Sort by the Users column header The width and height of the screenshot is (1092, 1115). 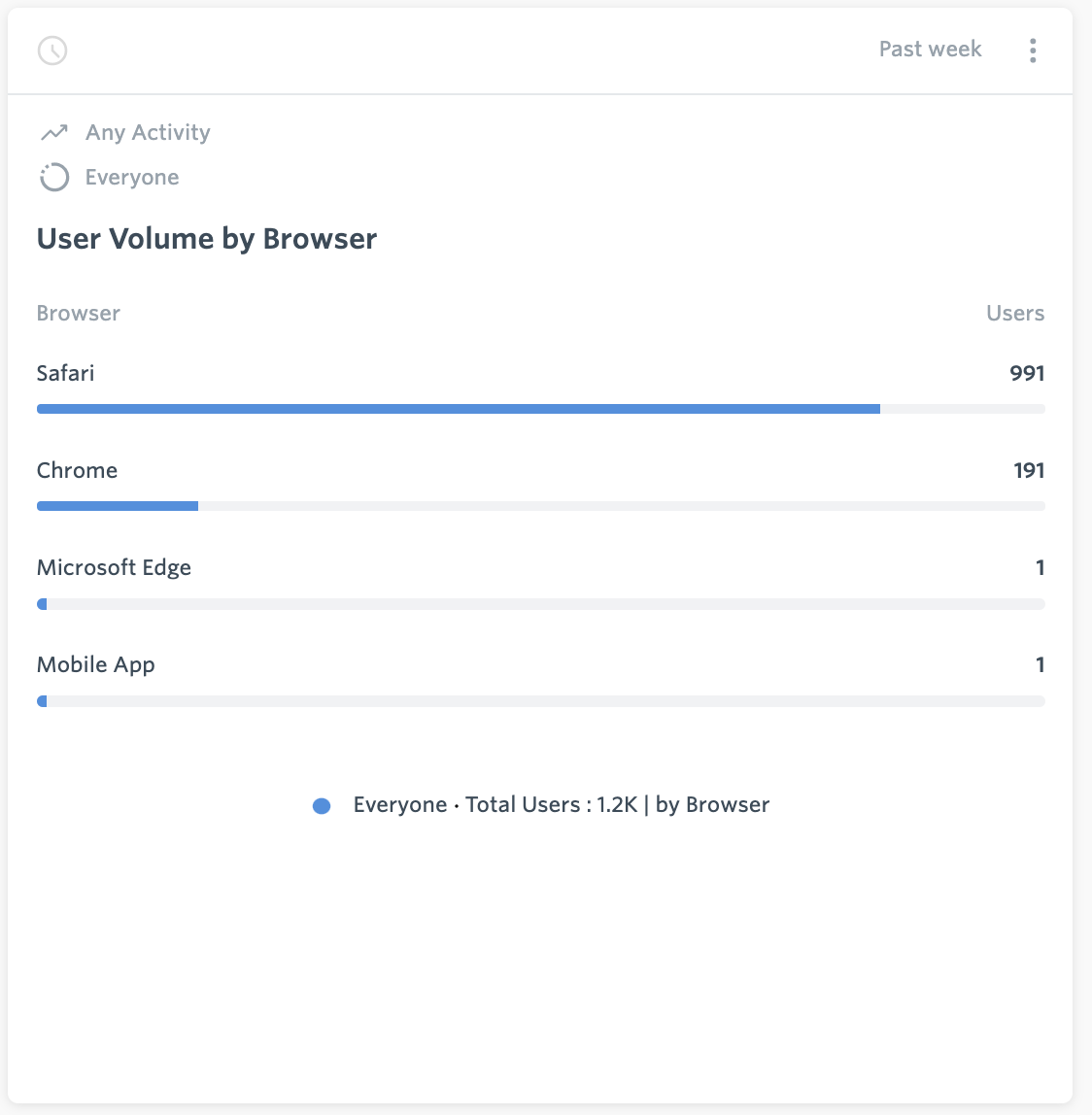pos(1013,313)
